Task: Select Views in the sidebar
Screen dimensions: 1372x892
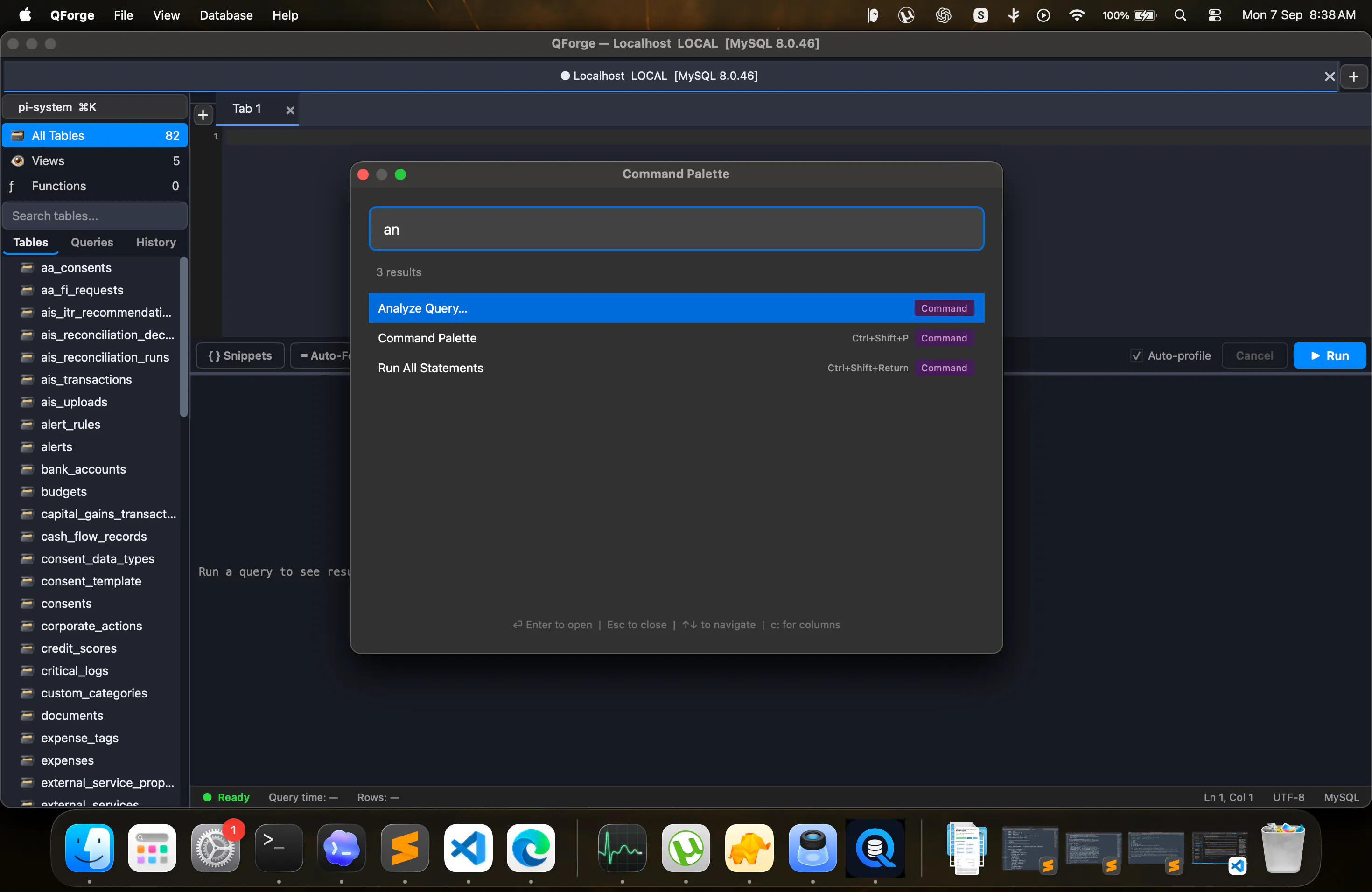Action: (95, 161)
